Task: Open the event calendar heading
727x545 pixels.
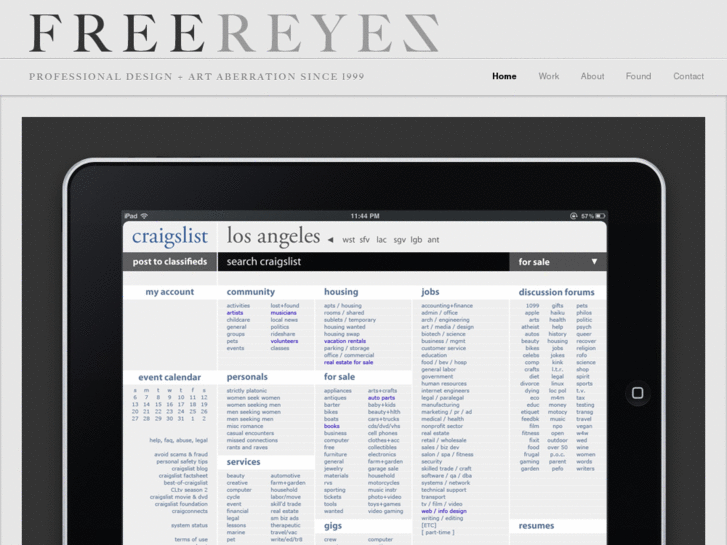Action: (x=170, y=377)
